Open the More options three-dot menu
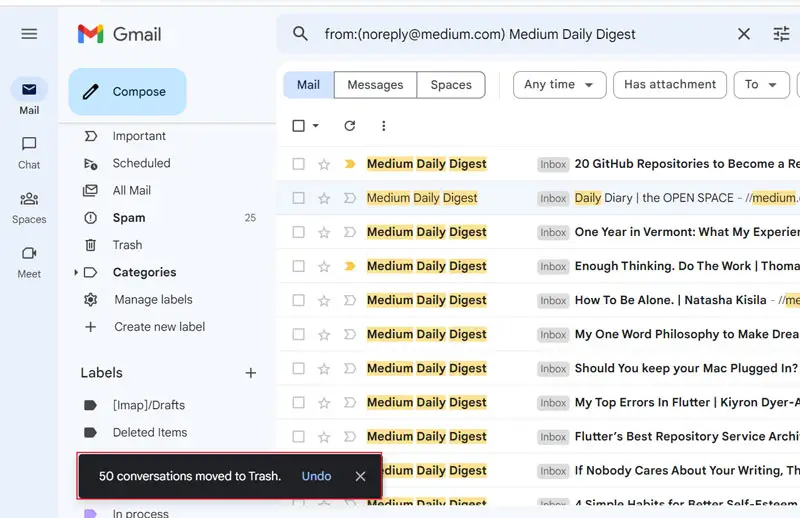This screenshot has width=800, height=518. [383, 126]
